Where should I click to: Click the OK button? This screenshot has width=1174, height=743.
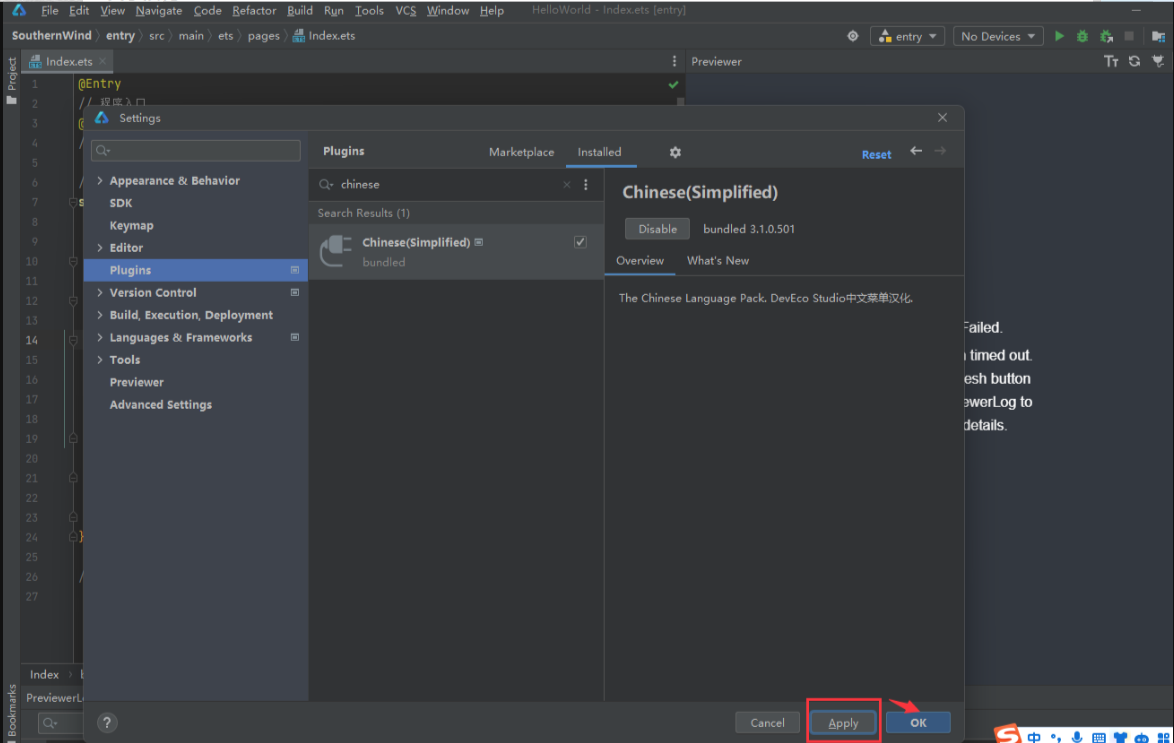(919, 723)
